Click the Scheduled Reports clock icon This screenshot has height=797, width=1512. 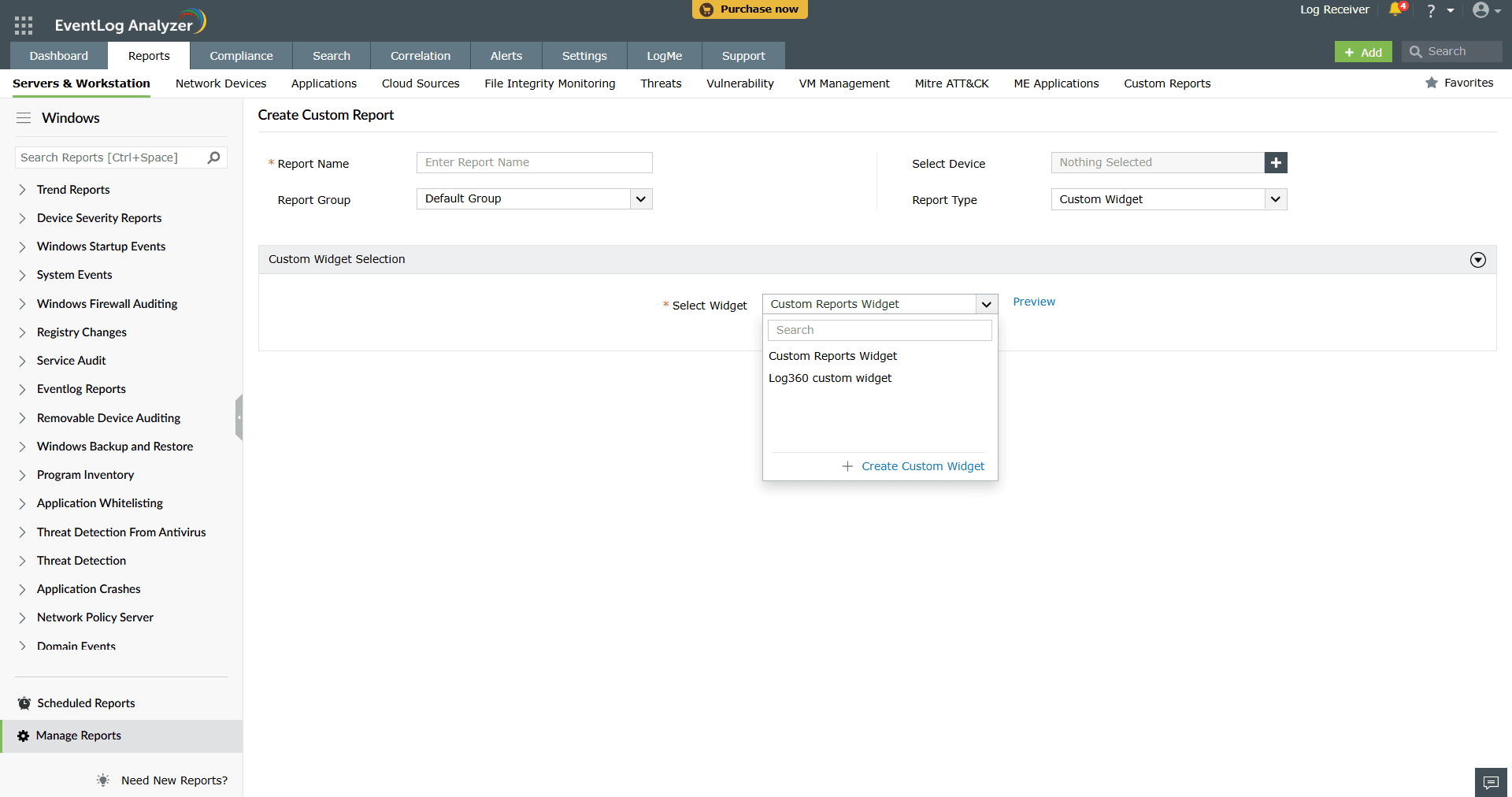(24, 703)
